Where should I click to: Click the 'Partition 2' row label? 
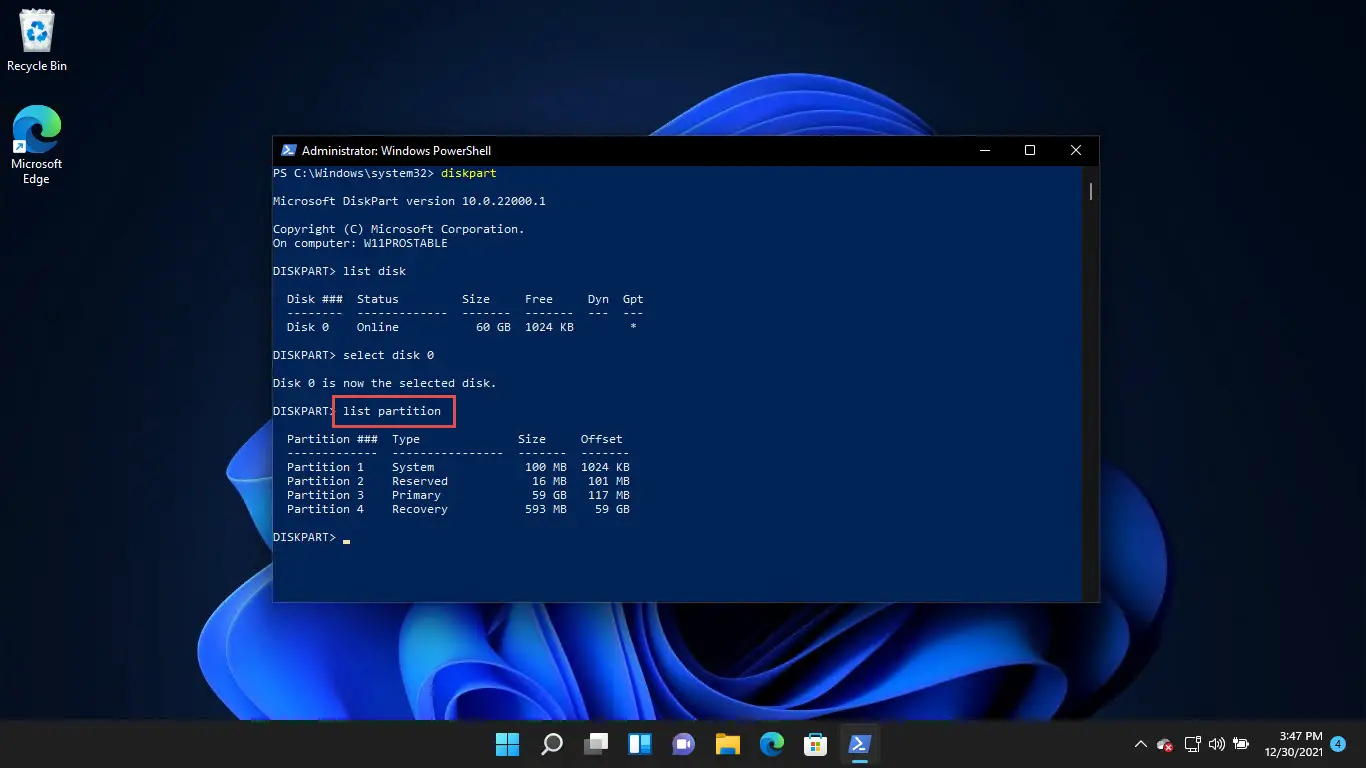pos(325,481)
